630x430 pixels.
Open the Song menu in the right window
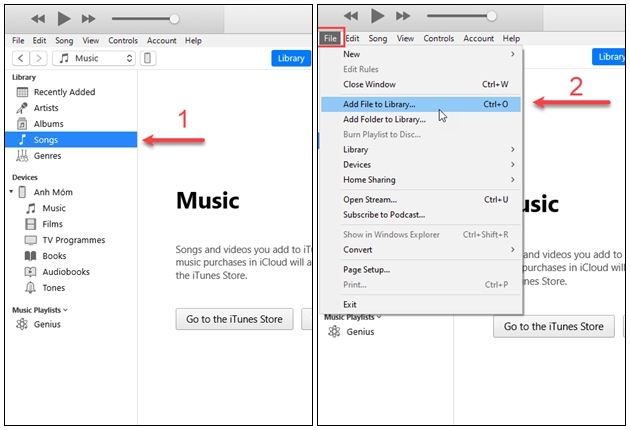[378, 38]
